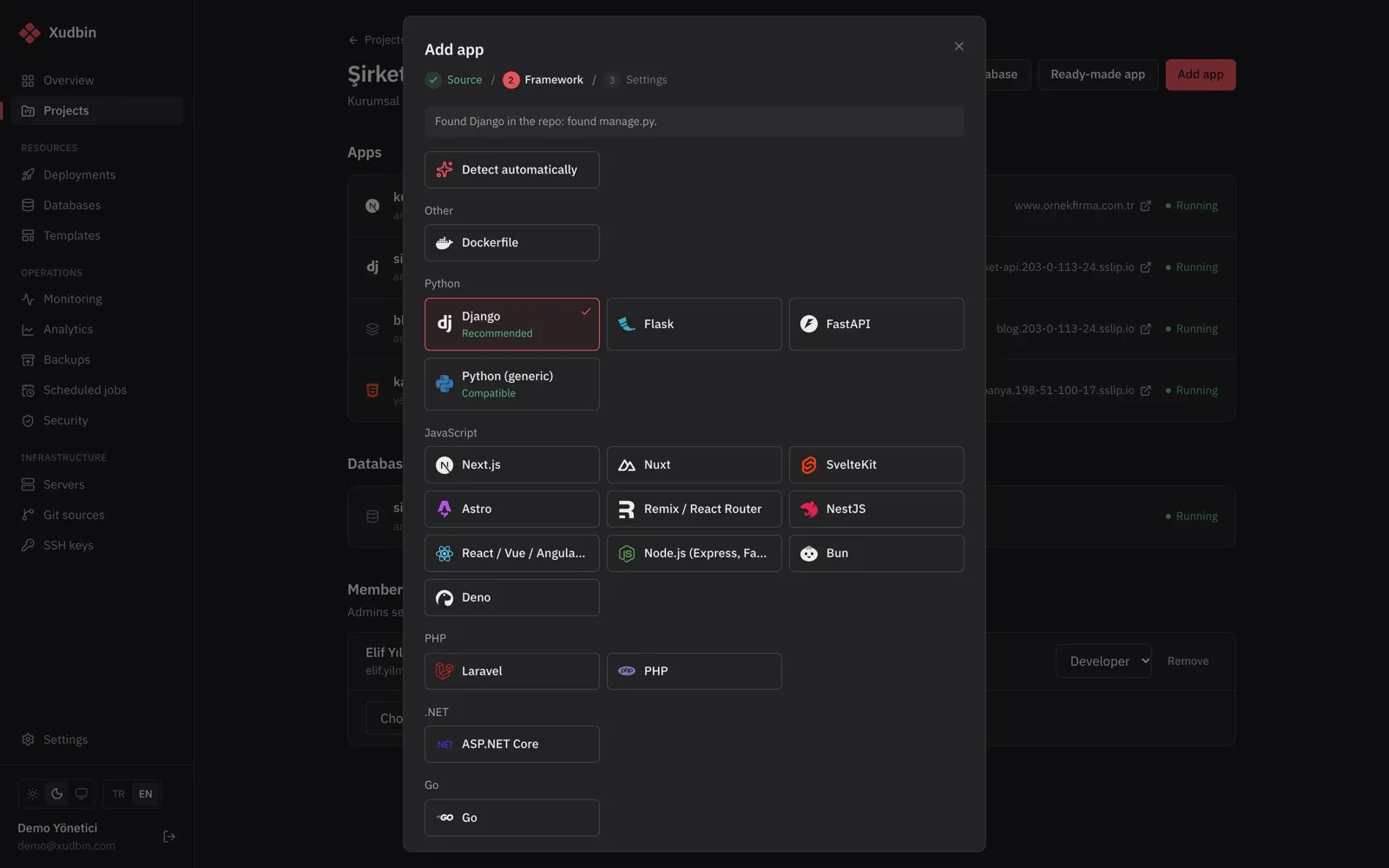The width and height of the screenshot is (1389, 868).
Task: Jump to the Settings step
Action: [x=636, y=80]
